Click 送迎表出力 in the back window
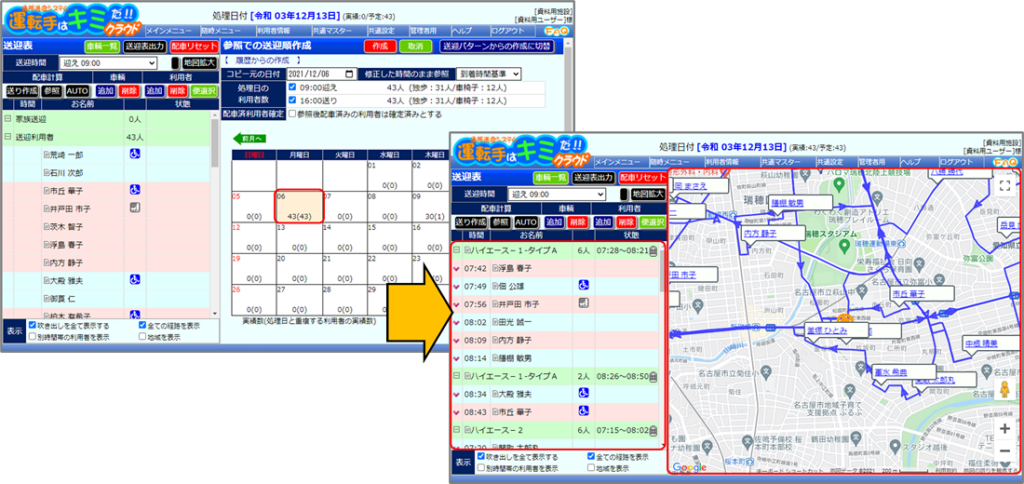This screenshot has height=484, width=1024. click(x=144, y=46)
